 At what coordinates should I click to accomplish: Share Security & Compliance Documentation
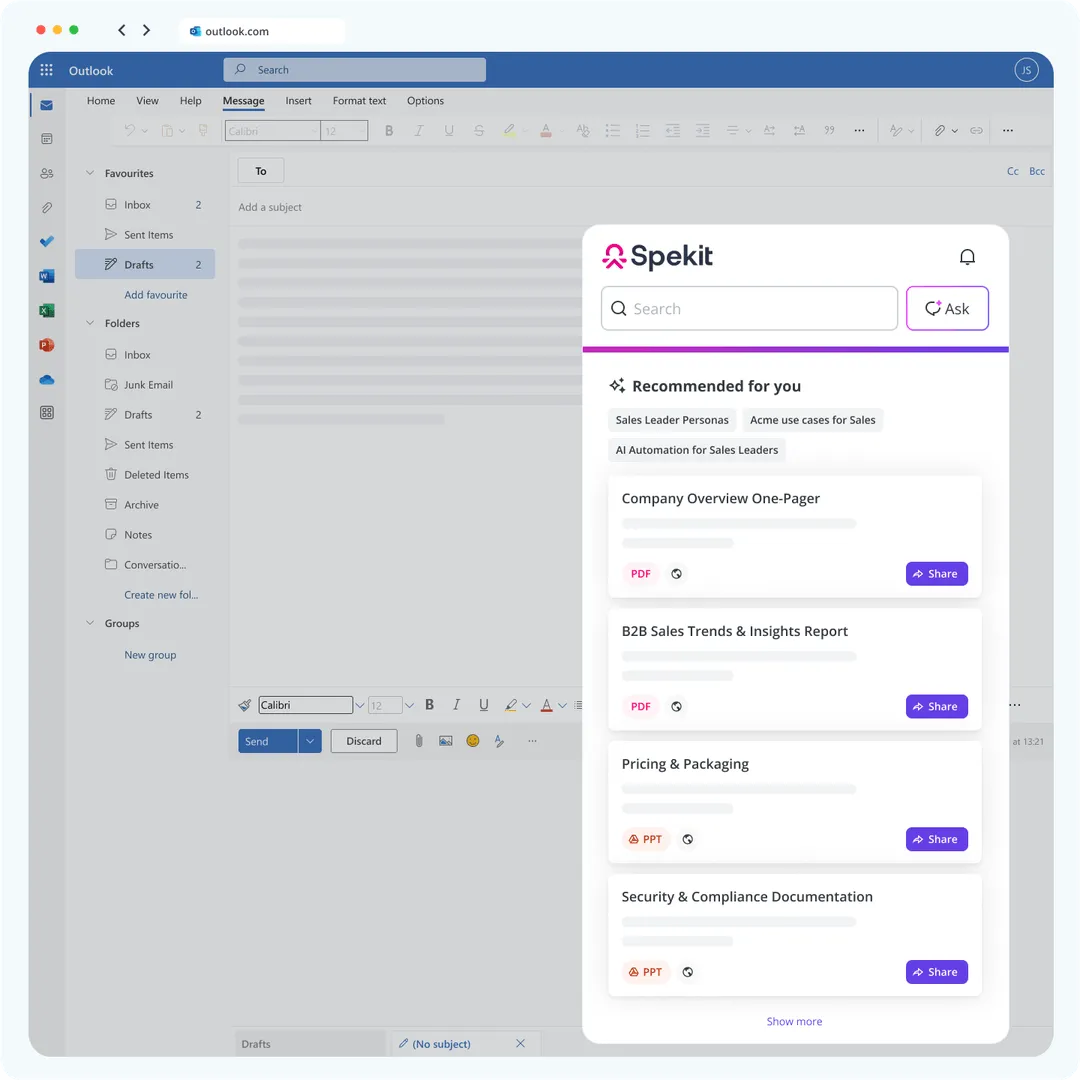point(937,972)
